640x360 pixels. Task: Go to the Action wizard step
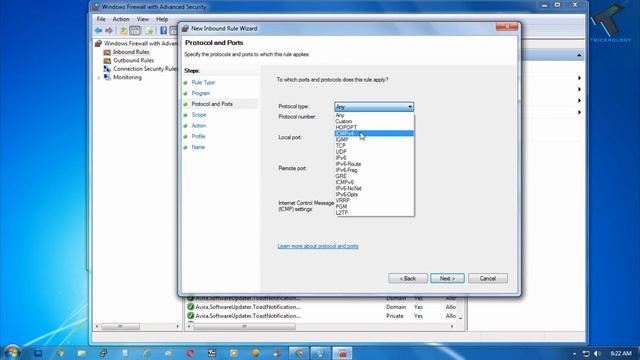coord(198,125)
